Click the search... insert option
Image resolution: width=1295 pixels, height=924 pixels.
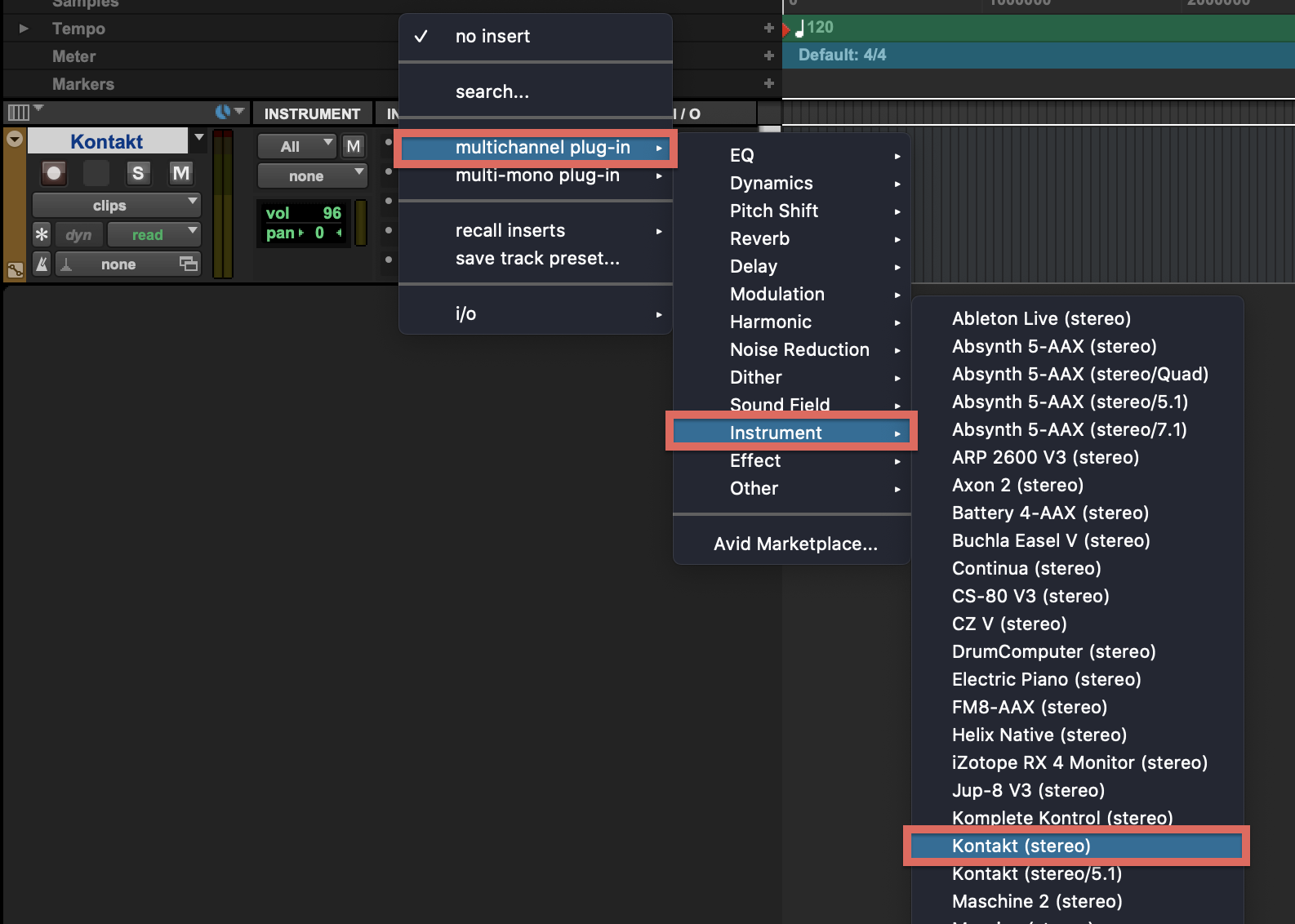492,91
